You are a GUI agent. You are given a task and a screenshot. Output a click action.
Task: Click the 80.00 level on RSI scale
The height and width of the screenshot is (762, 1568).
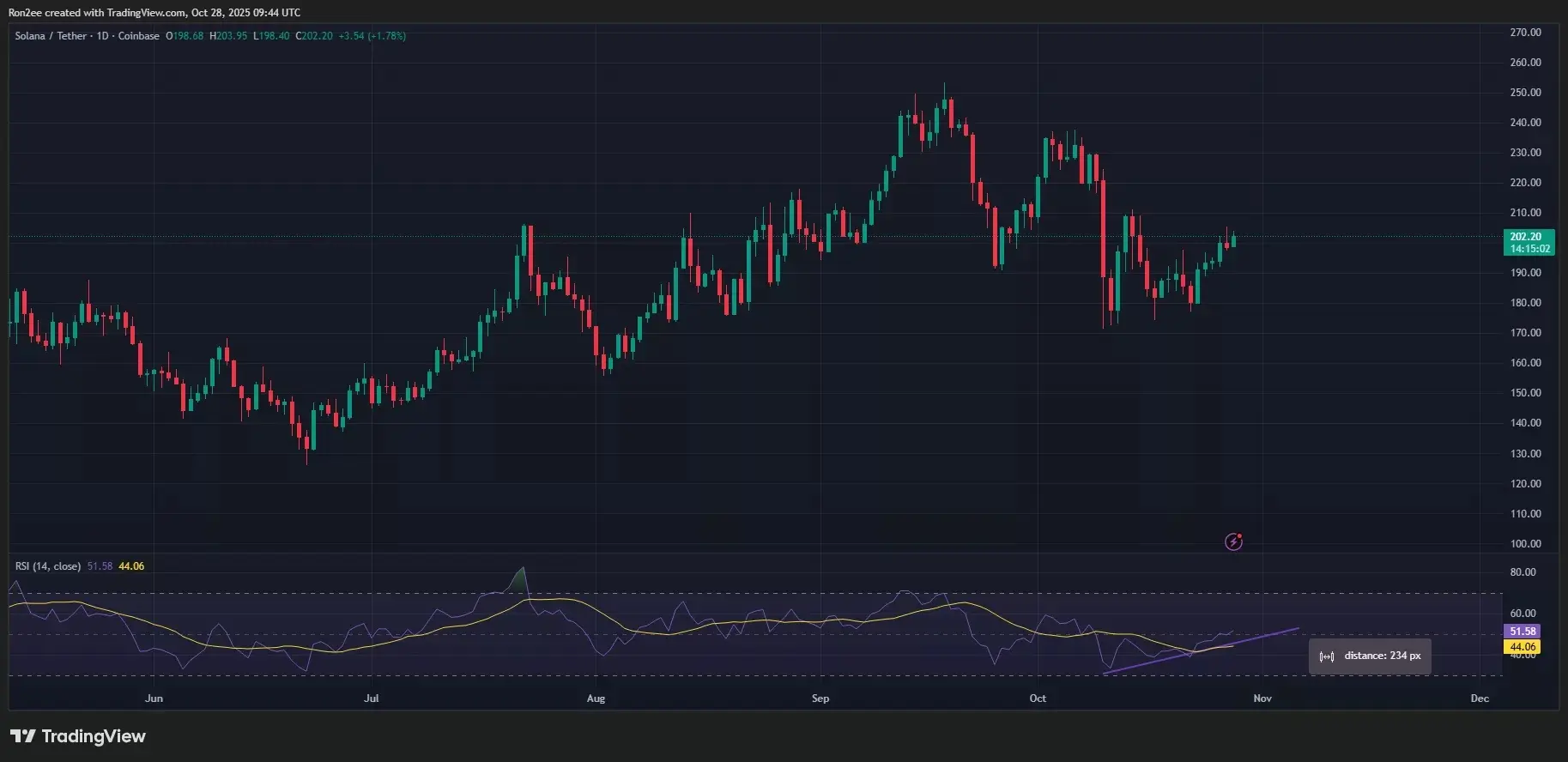pyautogui.click(x=1523, y=572)
